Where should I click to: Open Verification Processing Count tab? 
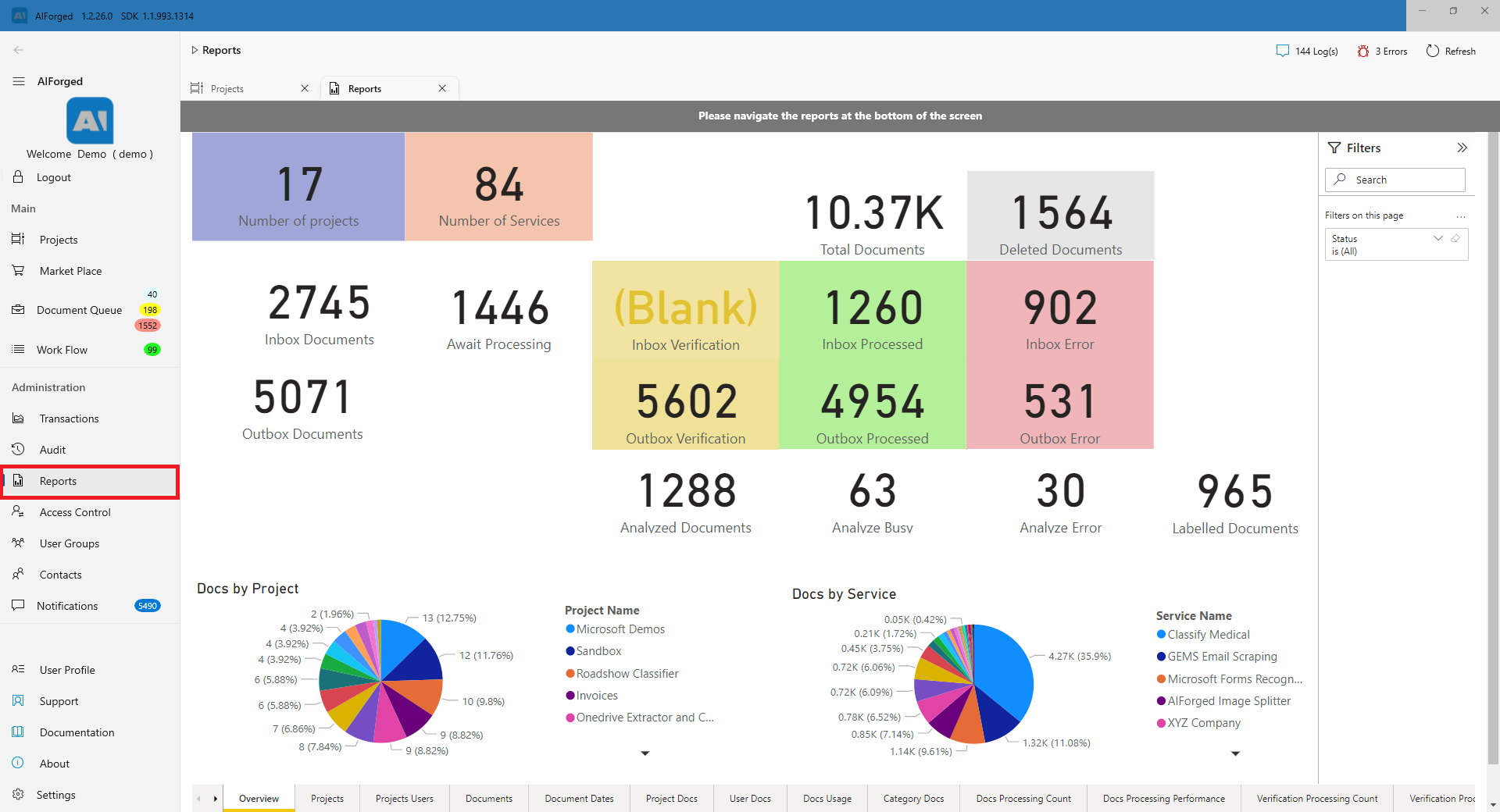coord(1317,799)
